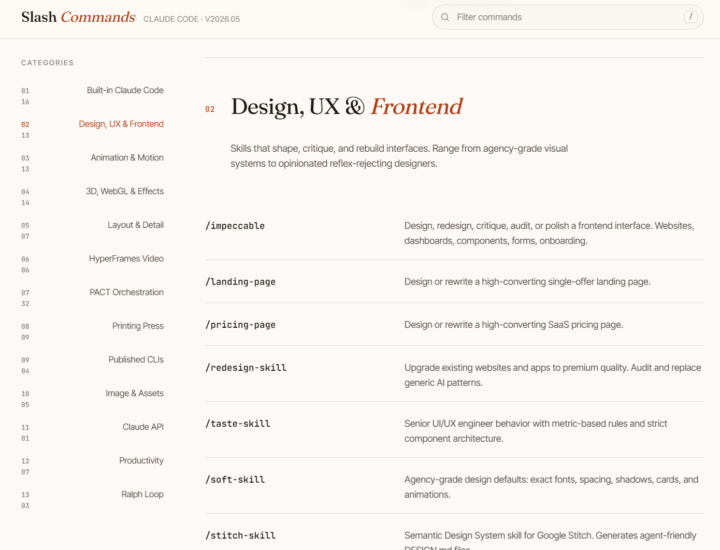Viewport: 720px width, 550px height.
Task: Click the search magnifier icon
Action: 444,17
